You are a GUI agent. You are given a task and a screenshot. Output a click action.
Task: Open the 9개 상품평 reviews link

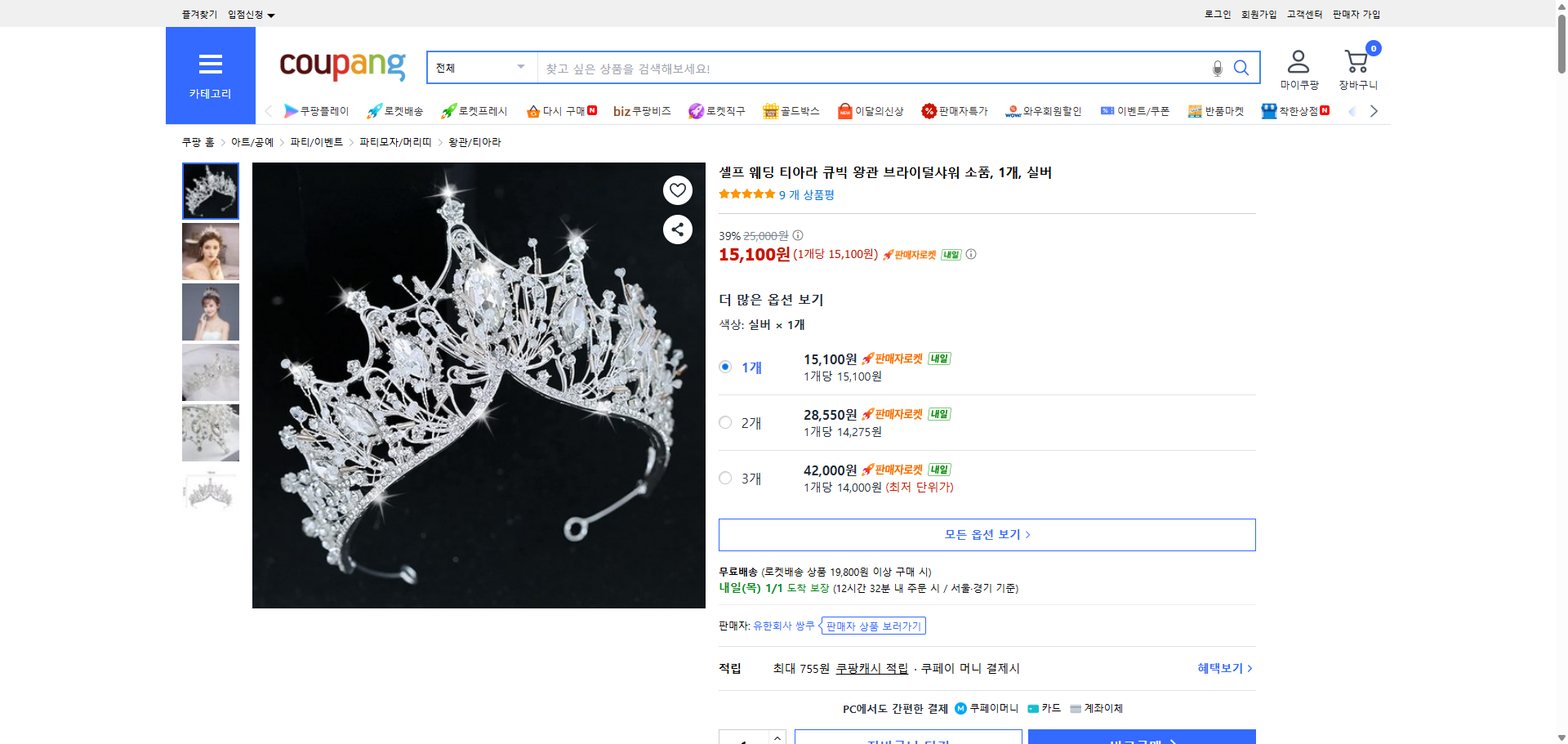805,194
